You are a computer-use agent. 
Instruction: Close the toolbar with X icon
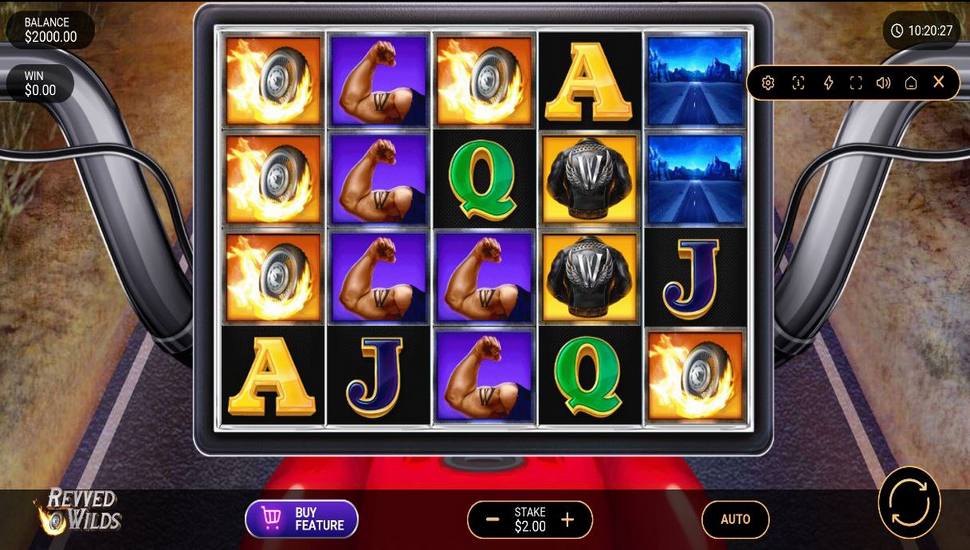tap(938, 82)
